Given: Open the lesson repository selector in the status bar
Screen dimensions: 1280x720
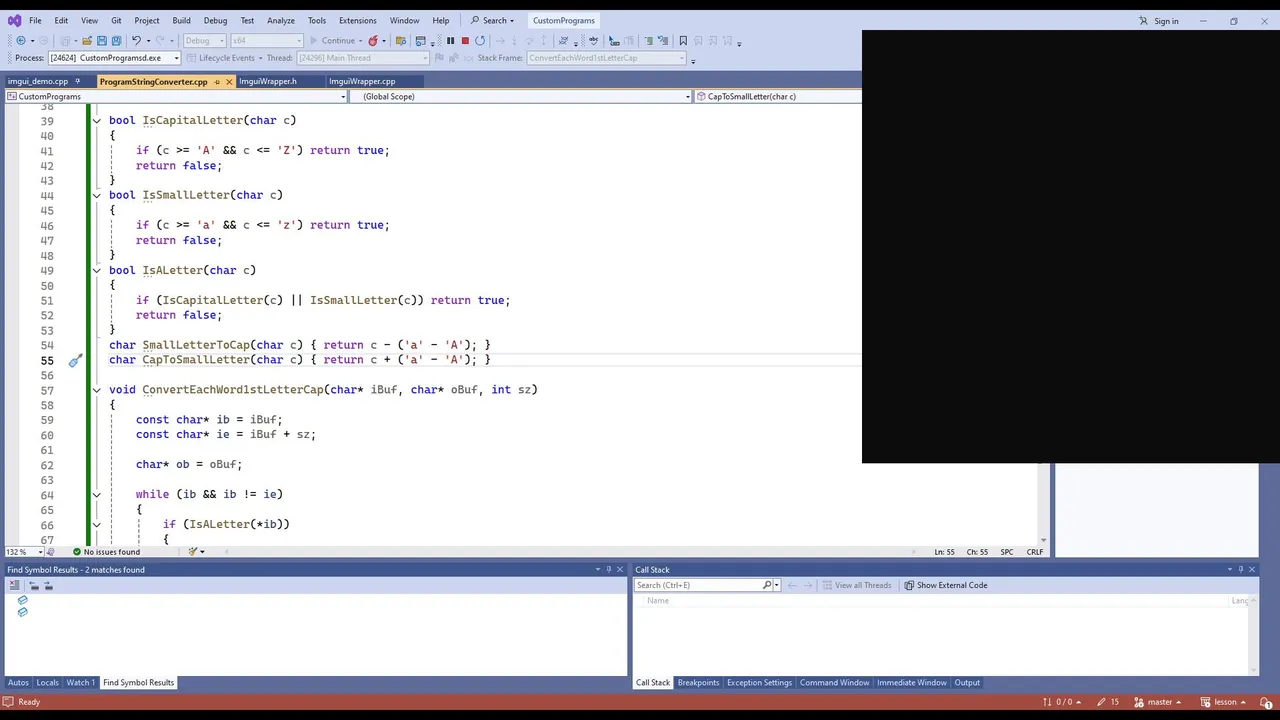Looking at the screenshot, I should coord(1224,702).
